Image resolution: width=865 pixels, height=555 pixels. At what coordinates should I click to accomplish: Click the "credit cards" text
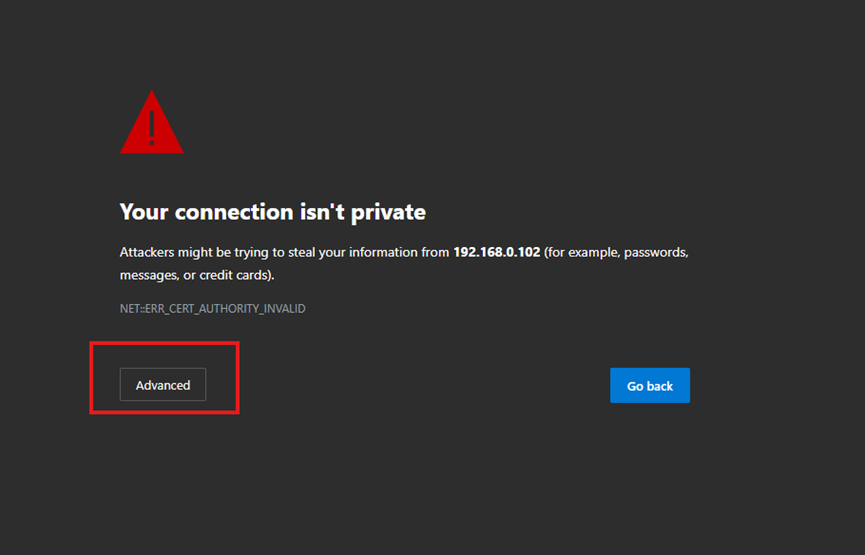pyautogui.click(x=234, y=275)
